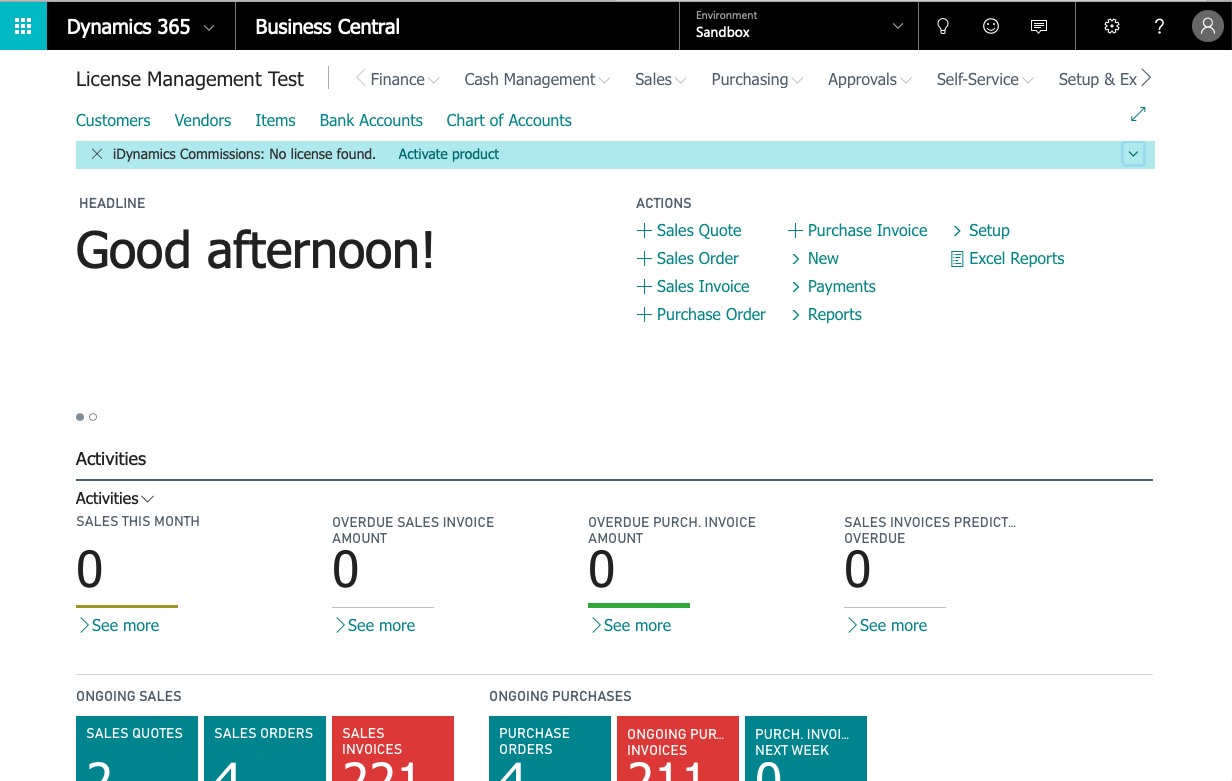The height and width of the screenshot is (781, 1232).
Task: See more under Sales This Month
Action: (x=118, y=625)
